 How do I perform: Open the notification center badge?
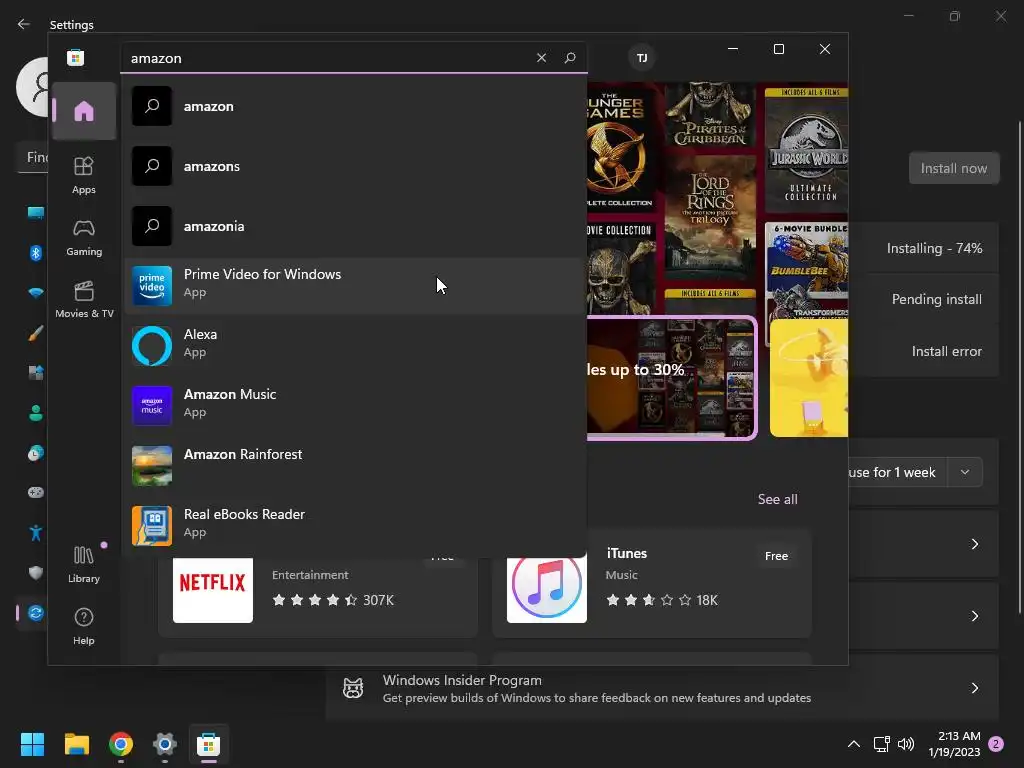(996, 744)
